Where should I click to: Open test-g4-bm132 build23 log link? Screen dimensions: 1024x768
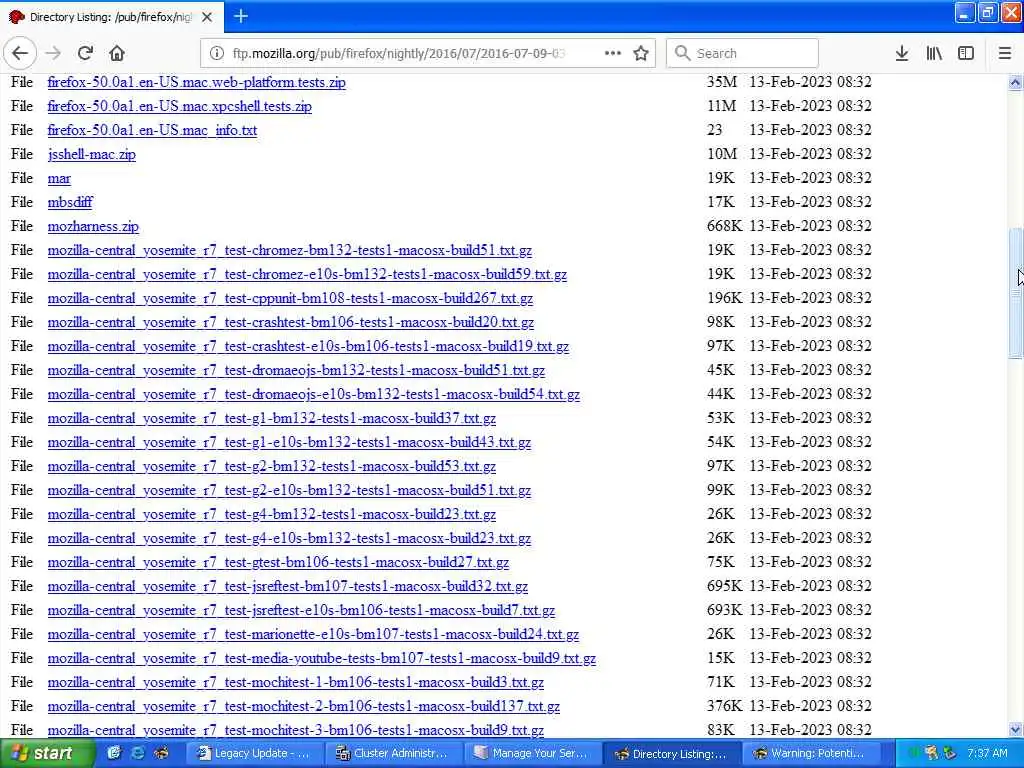tap(272, 515)
